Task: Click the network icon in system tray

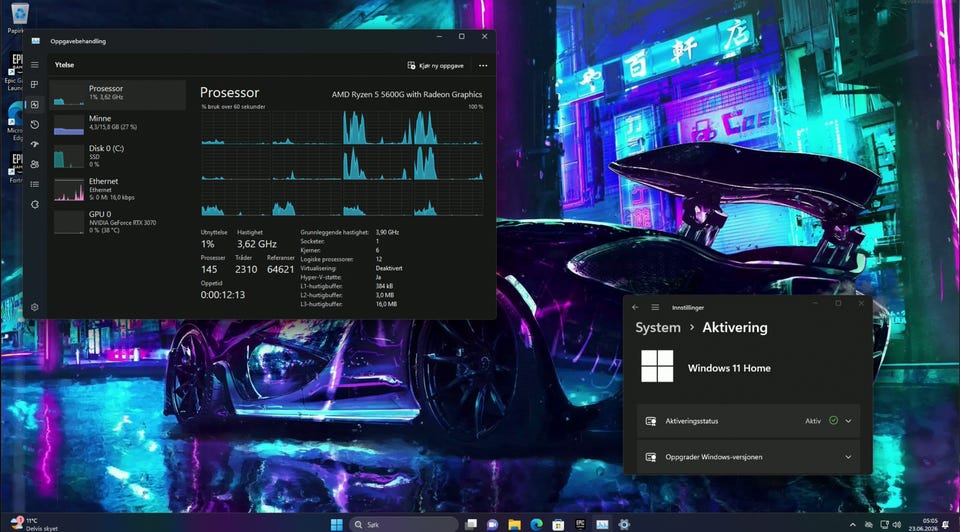Action: click(x=884, y=525)
